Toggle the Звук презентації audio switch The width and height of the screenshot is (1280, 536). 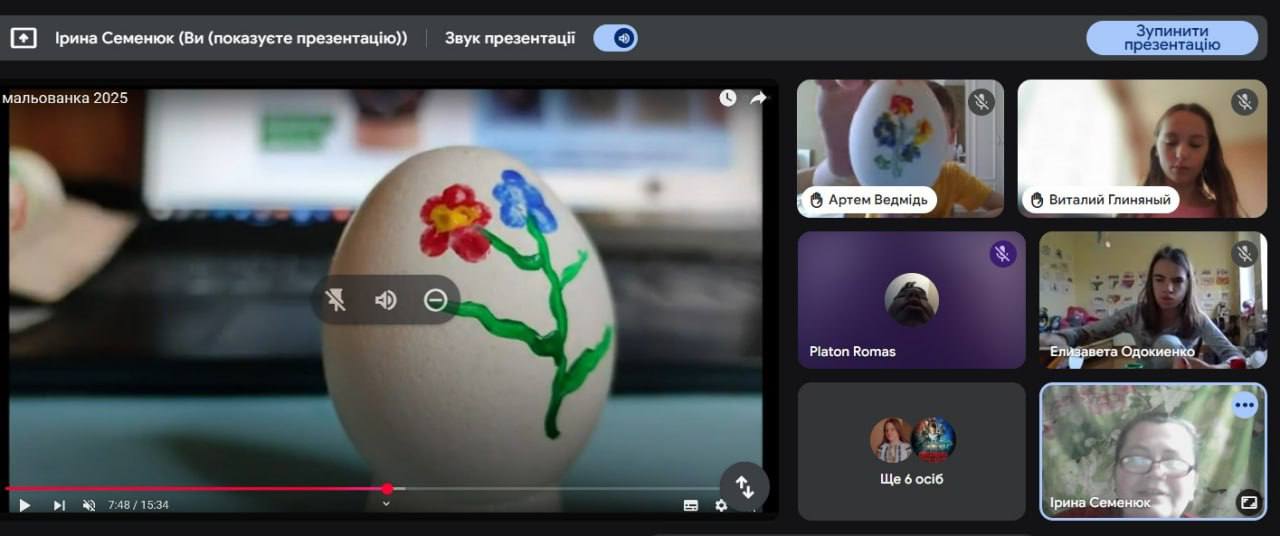[x=615, y=38]
